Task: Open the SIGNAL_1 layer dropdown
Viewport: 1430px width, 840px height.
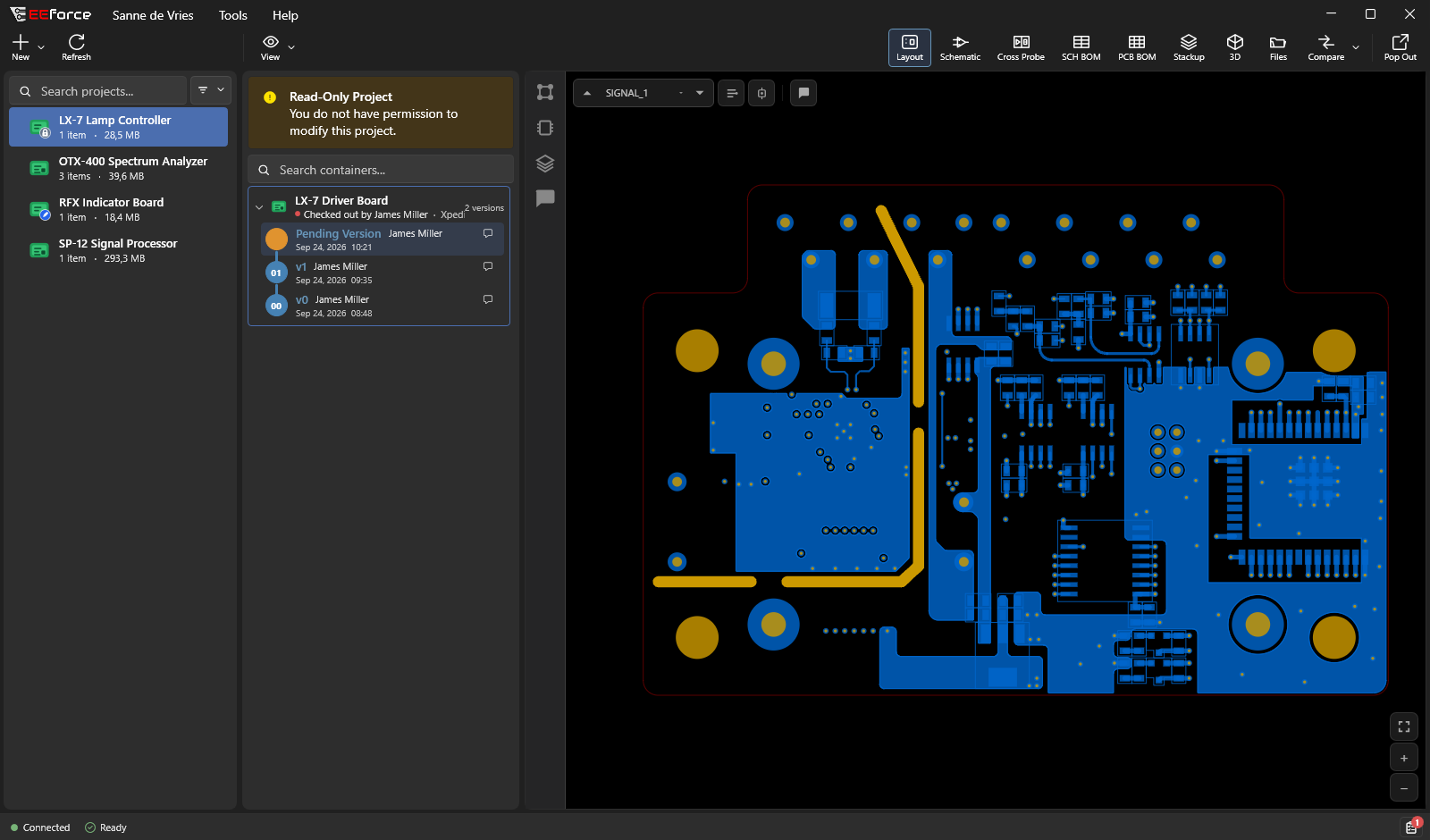Action: (x=700, y=93)
